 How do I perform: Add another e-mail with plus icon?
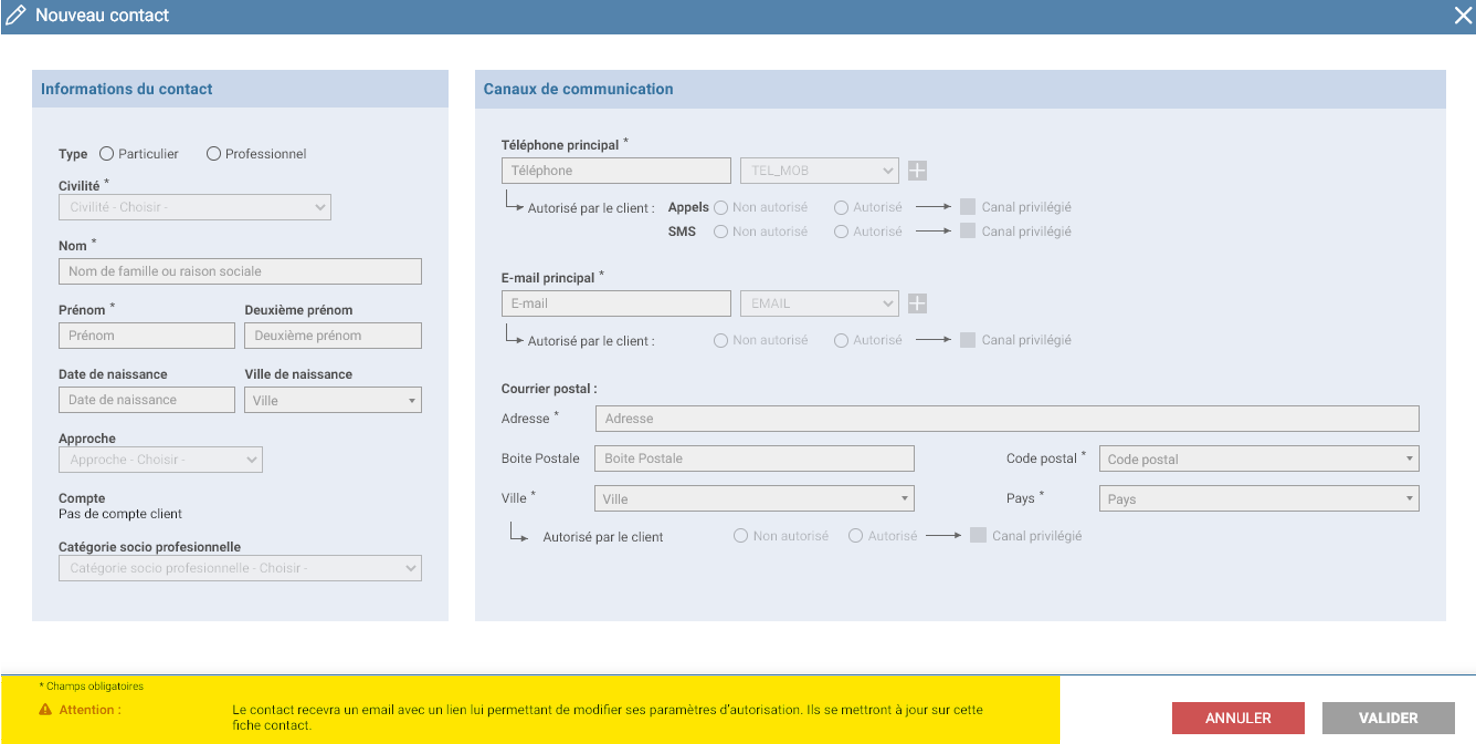(x=917, y=303)
